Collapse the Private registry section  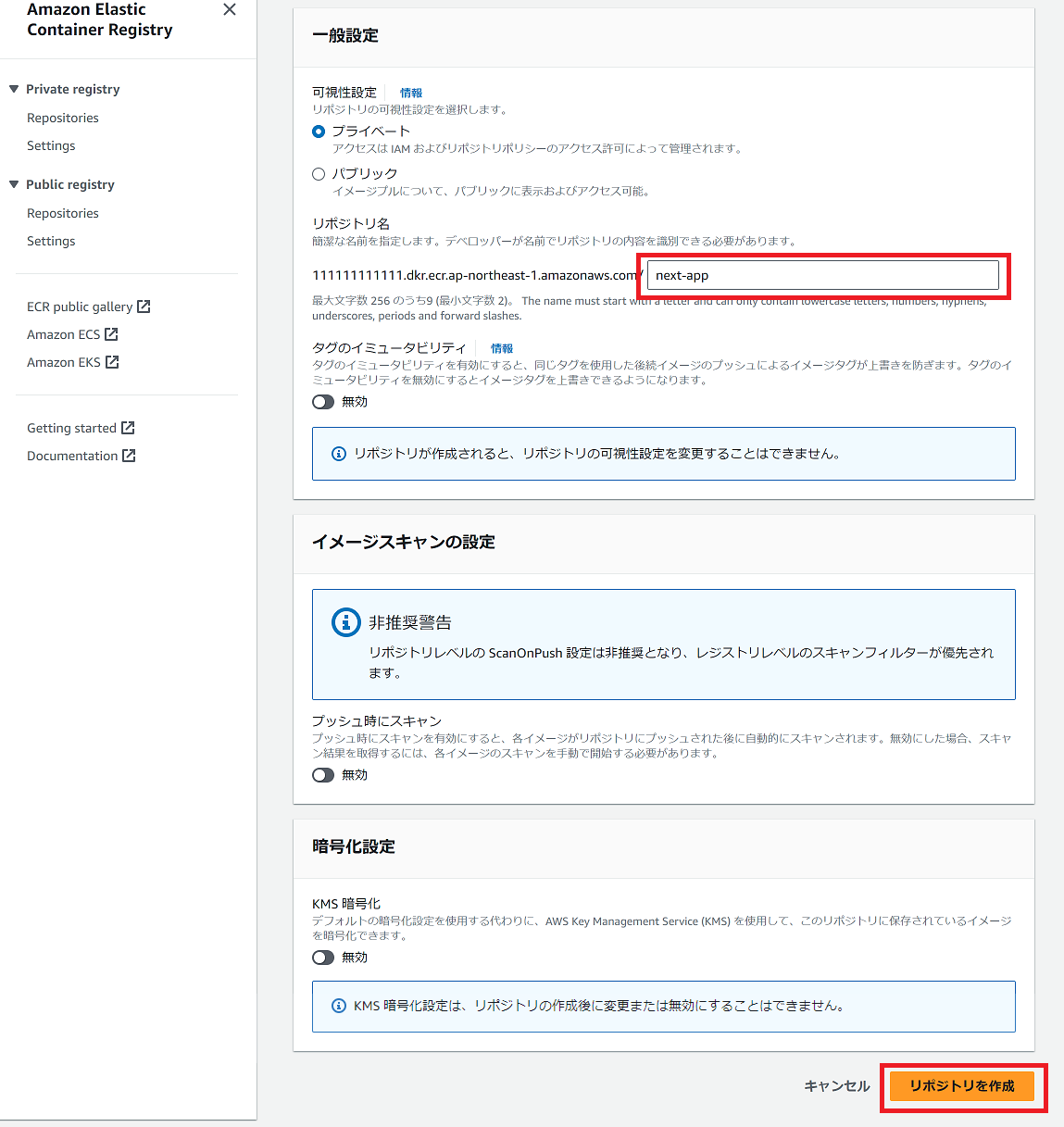pyautogui.click(x=14, y=89)
